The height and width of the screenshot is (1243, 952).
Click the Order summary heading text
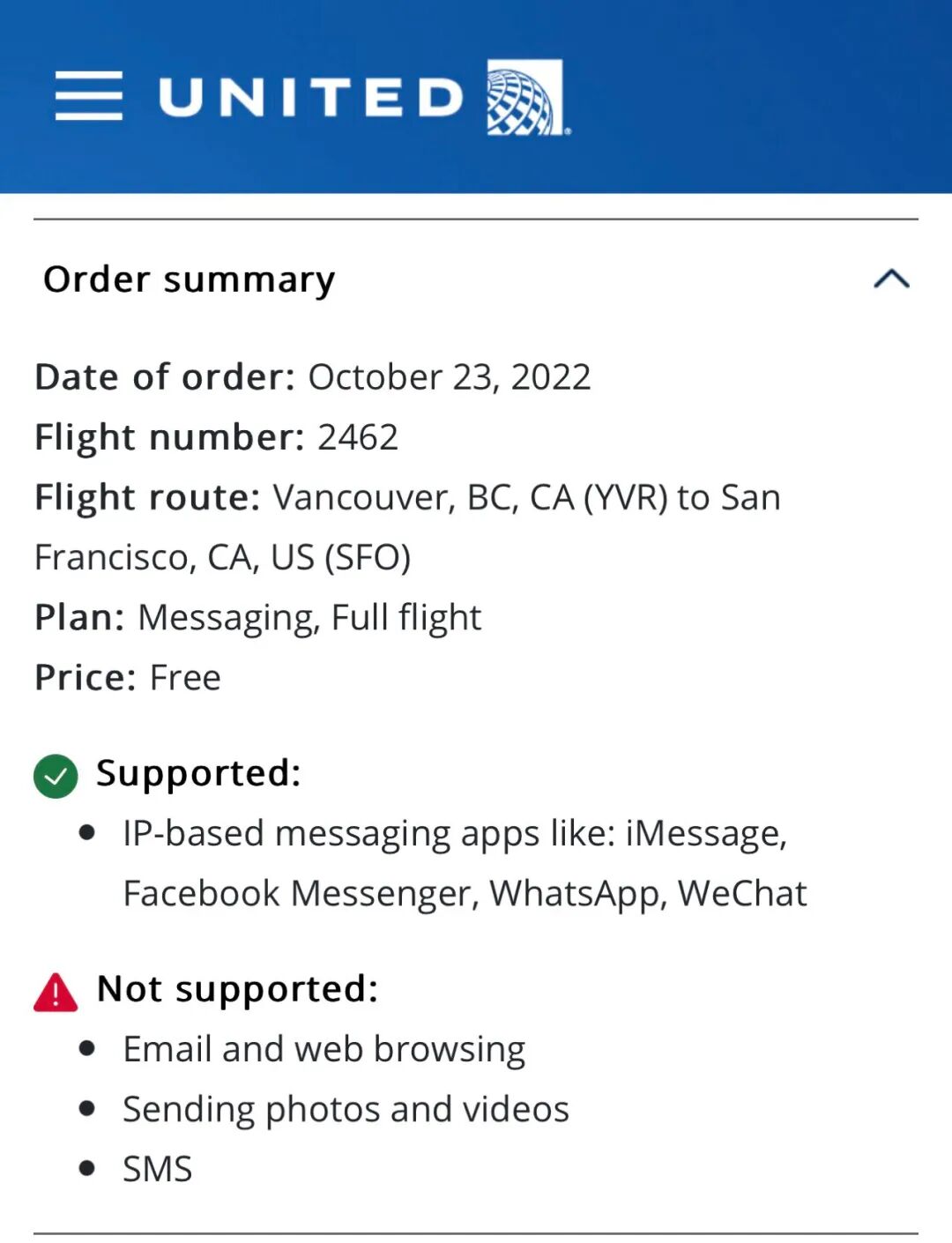tap(190, 279)
